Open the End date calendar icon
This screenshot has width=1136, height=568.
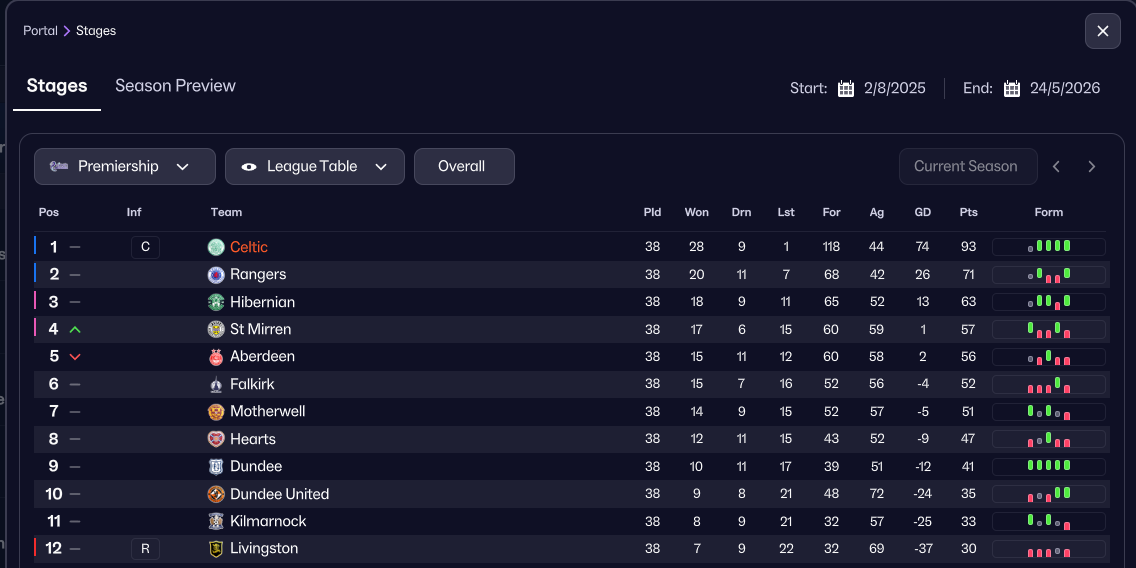click(1012, 88)
